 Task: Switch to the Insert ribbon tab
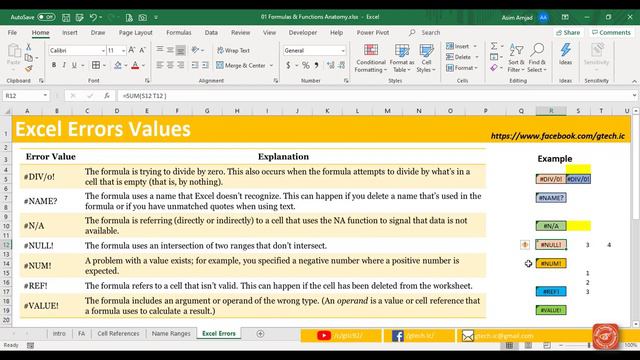tap(70, 33)
